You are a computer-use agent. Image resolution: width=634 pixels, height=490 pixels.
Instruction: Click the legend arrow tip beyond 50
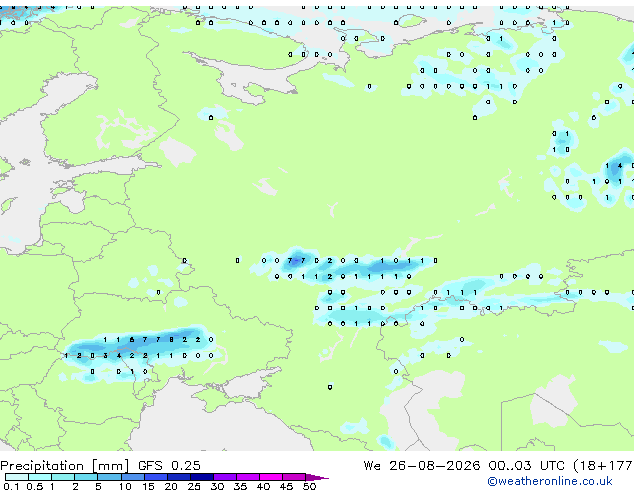317,477
